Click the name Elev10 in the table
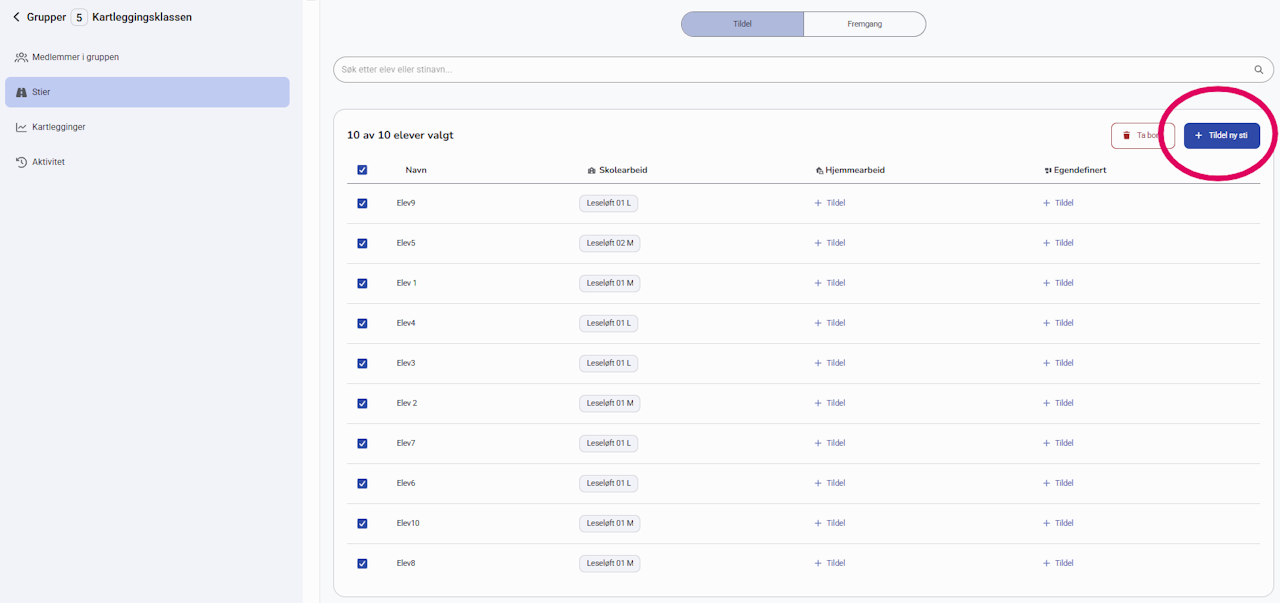 408,523
